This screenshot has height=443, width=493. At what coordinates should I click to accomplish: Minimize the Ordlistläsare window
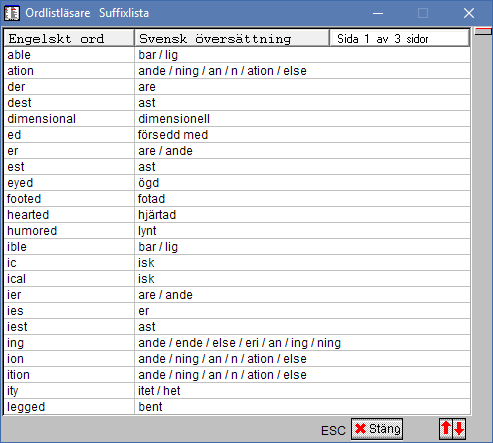coord(378,13)
